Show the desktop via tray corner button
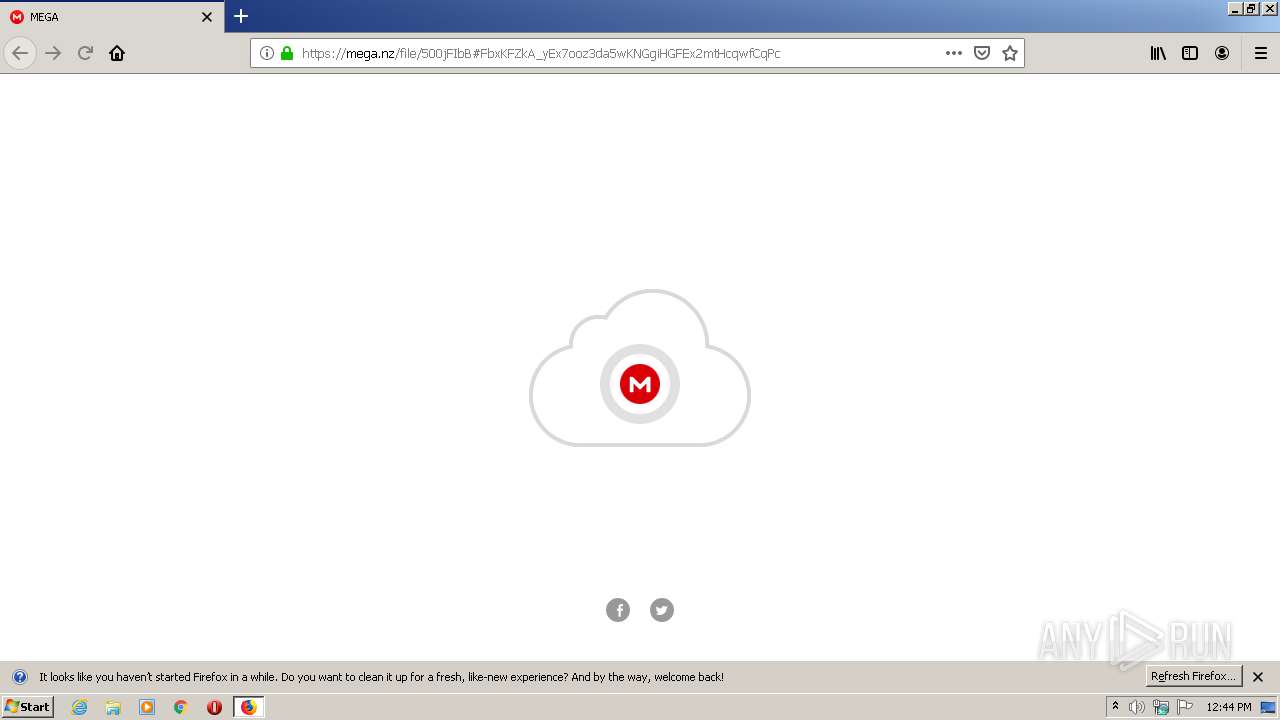This screenshot has width=1280, height=720. (x=1269, y=707)
